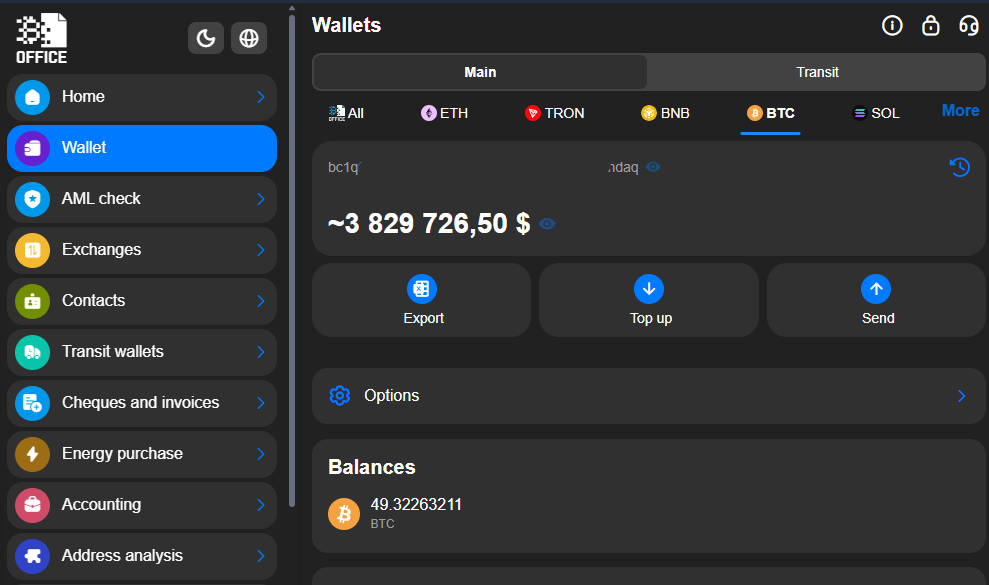
Task: Click the Wallets page title
Action: click(x=346, y=25)
